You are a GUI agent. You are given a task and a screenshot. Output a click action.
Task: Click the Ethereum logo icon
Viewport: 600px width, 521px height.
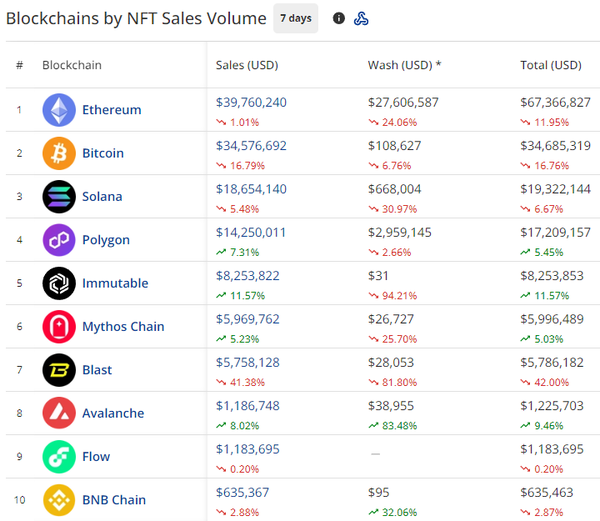coord(59,110)
